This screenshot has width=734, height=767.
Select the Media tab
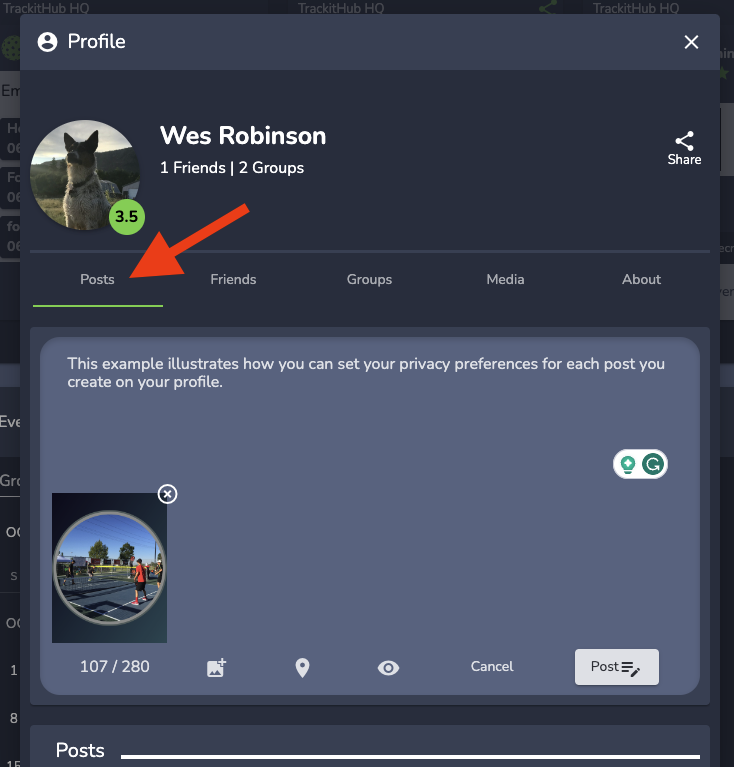(x=505, y=280)
